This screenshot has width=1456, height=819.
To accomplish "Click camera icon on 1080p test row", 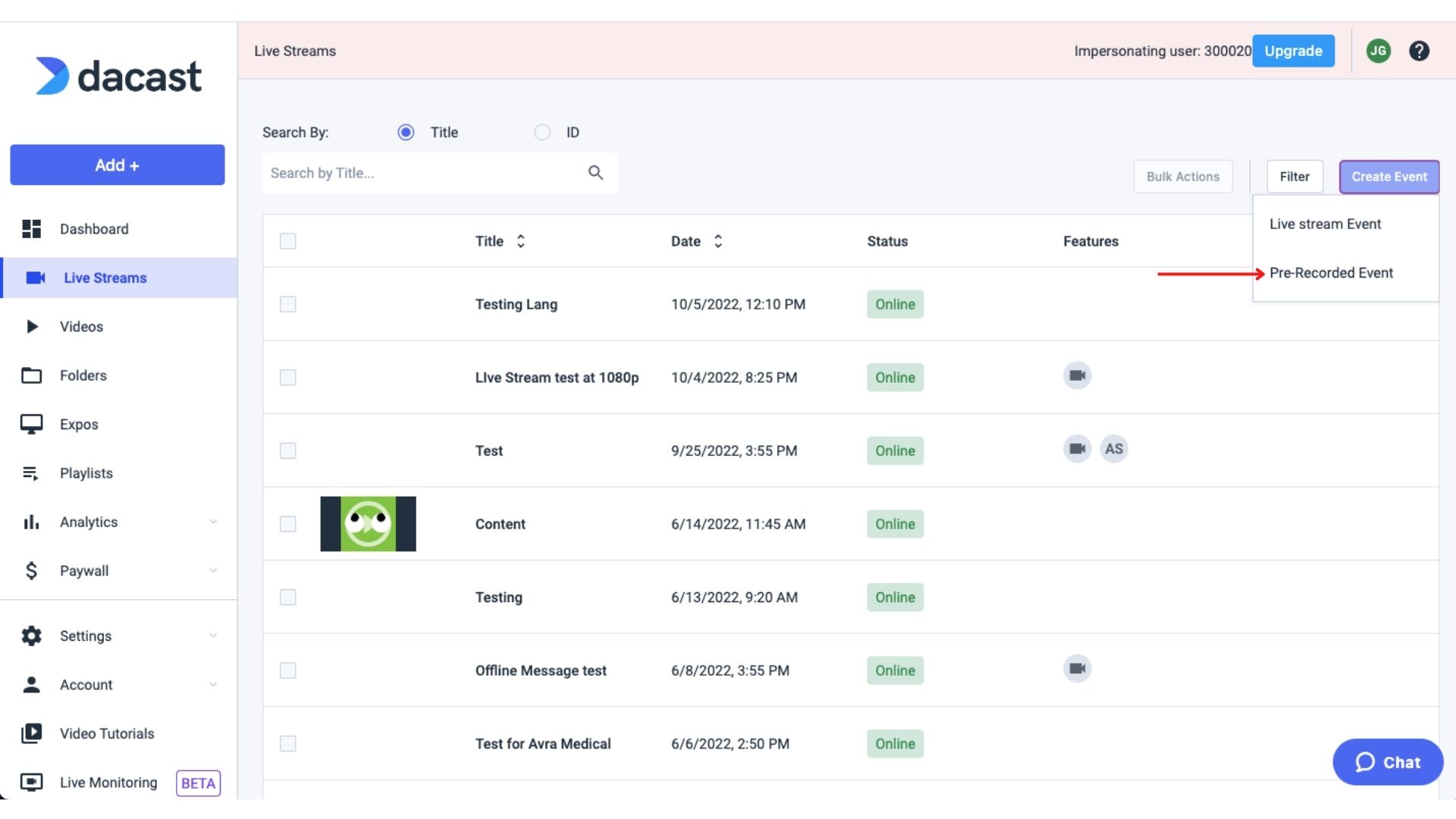I will 1077,376.
